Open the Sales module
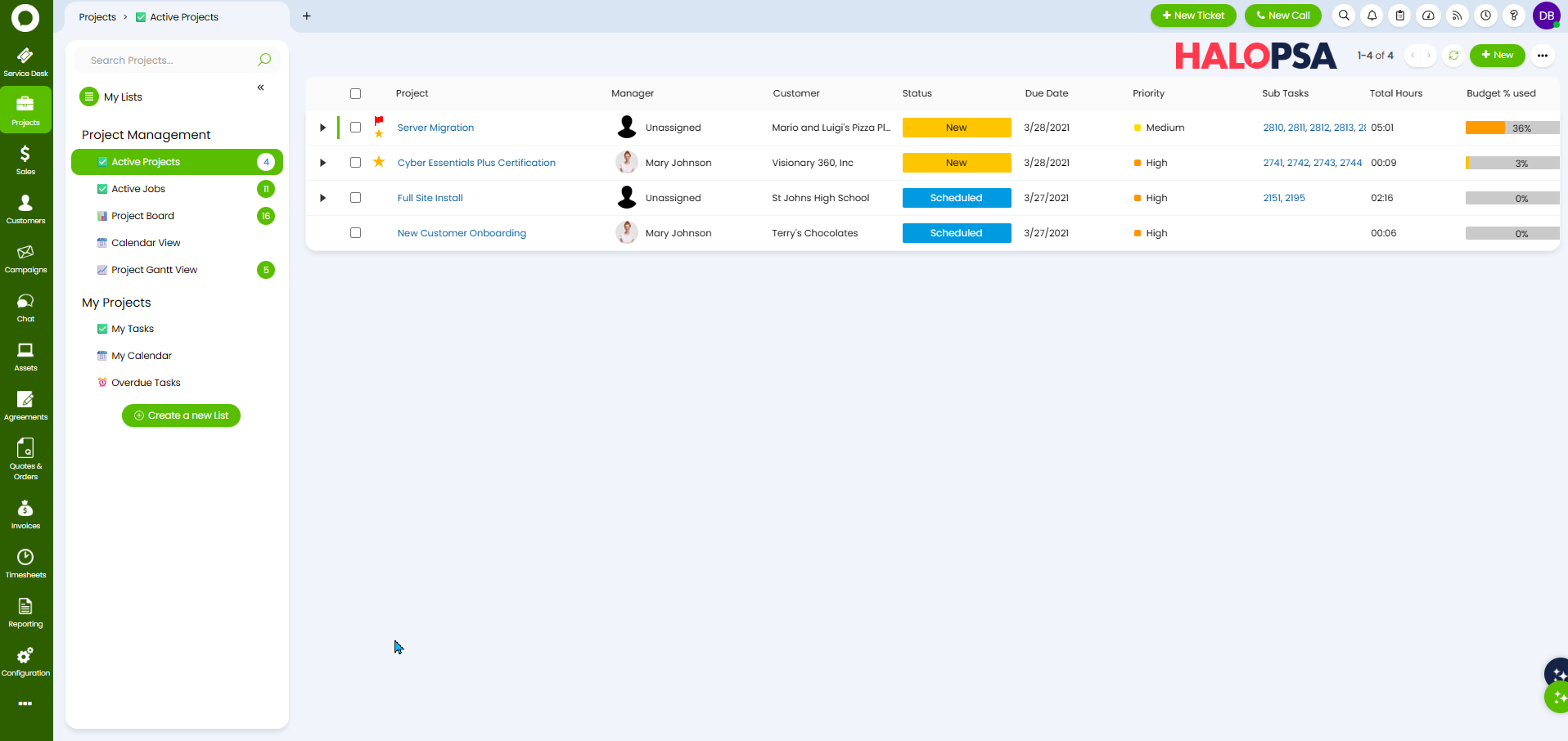This screenshot has width=1568, height=741. [25, 159]
